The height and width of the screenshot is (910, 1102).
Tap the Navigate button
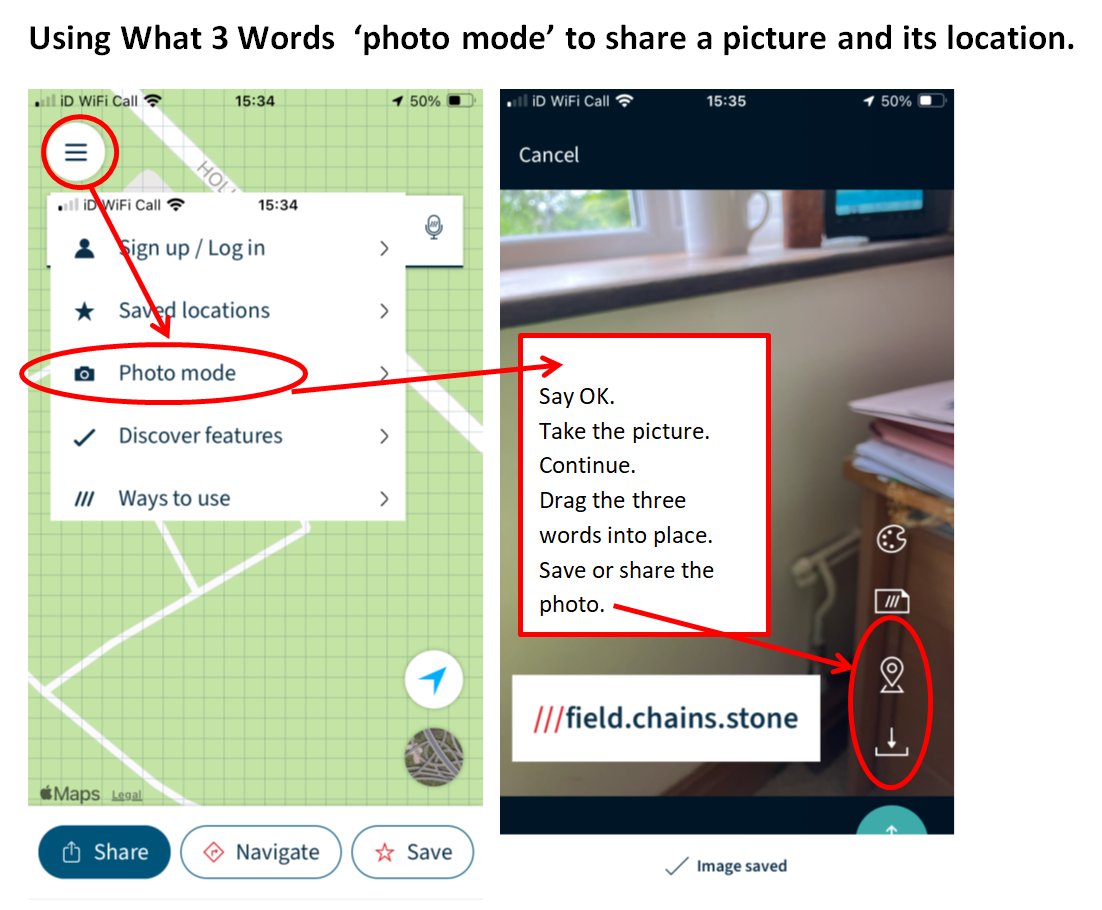coord(261,852)
